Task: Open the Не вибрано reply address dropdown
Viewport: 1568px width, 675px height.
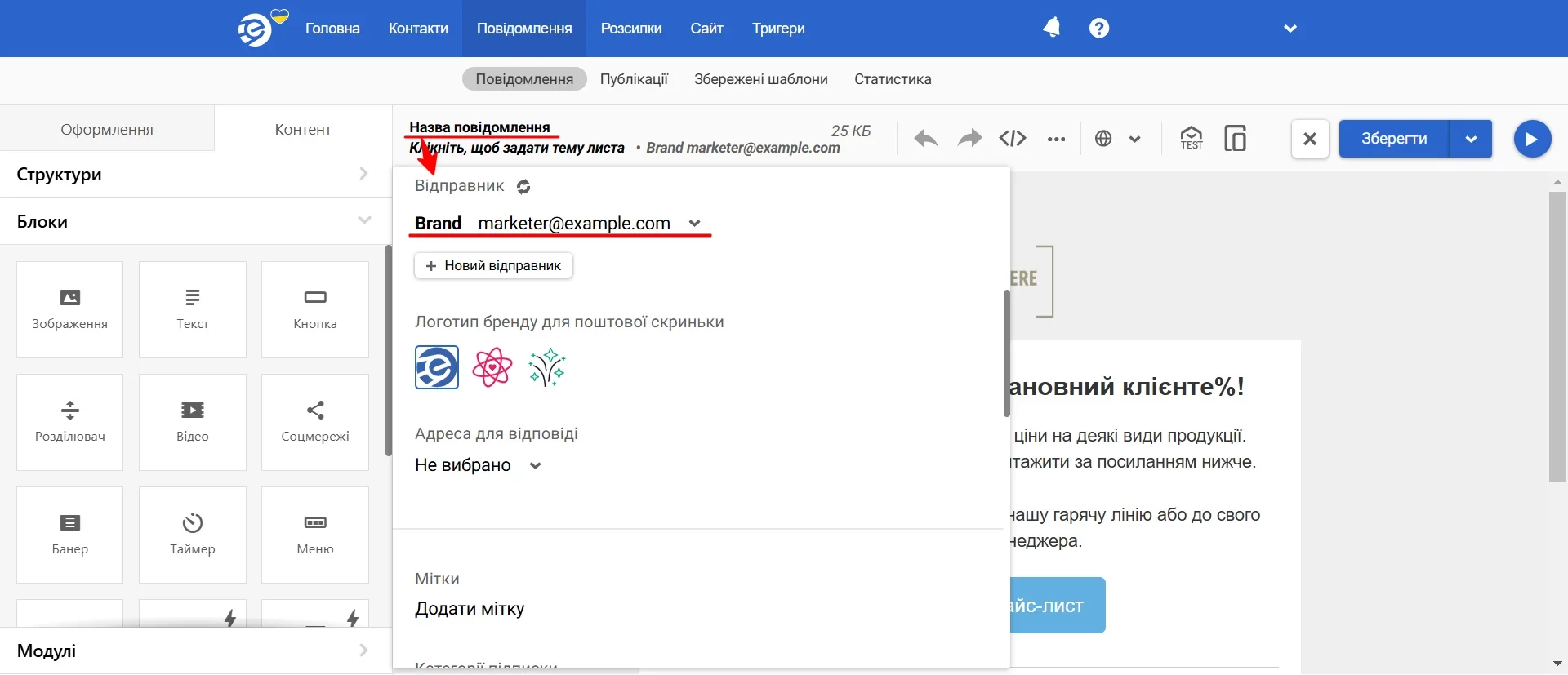Action: 535,466
